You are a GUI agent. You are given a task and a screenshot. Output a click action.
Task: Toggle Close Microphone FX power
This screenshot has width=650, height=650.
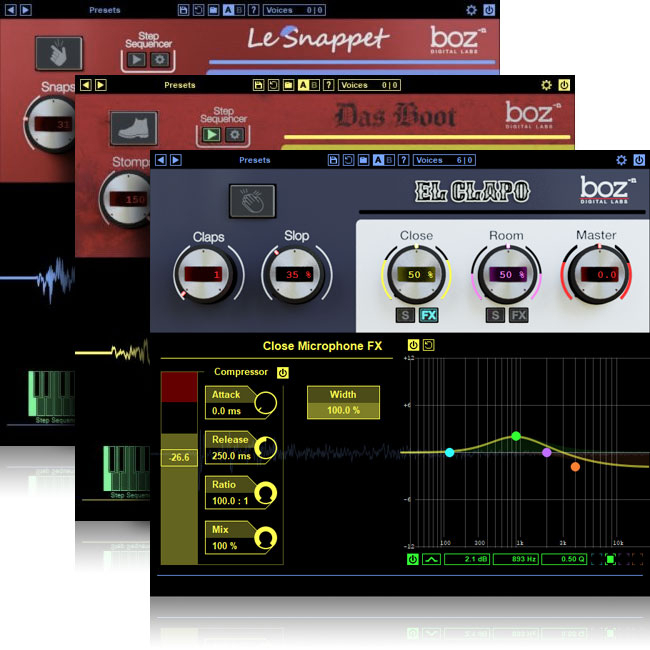413,345
